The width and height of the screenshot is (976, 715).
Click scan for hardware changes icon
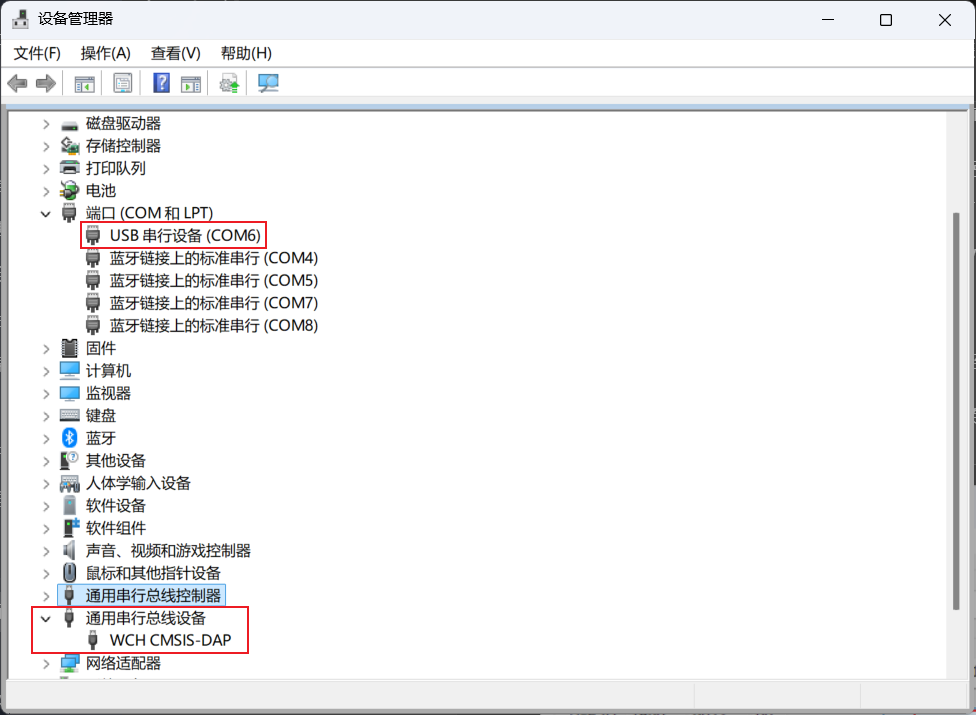coord(268,83)
